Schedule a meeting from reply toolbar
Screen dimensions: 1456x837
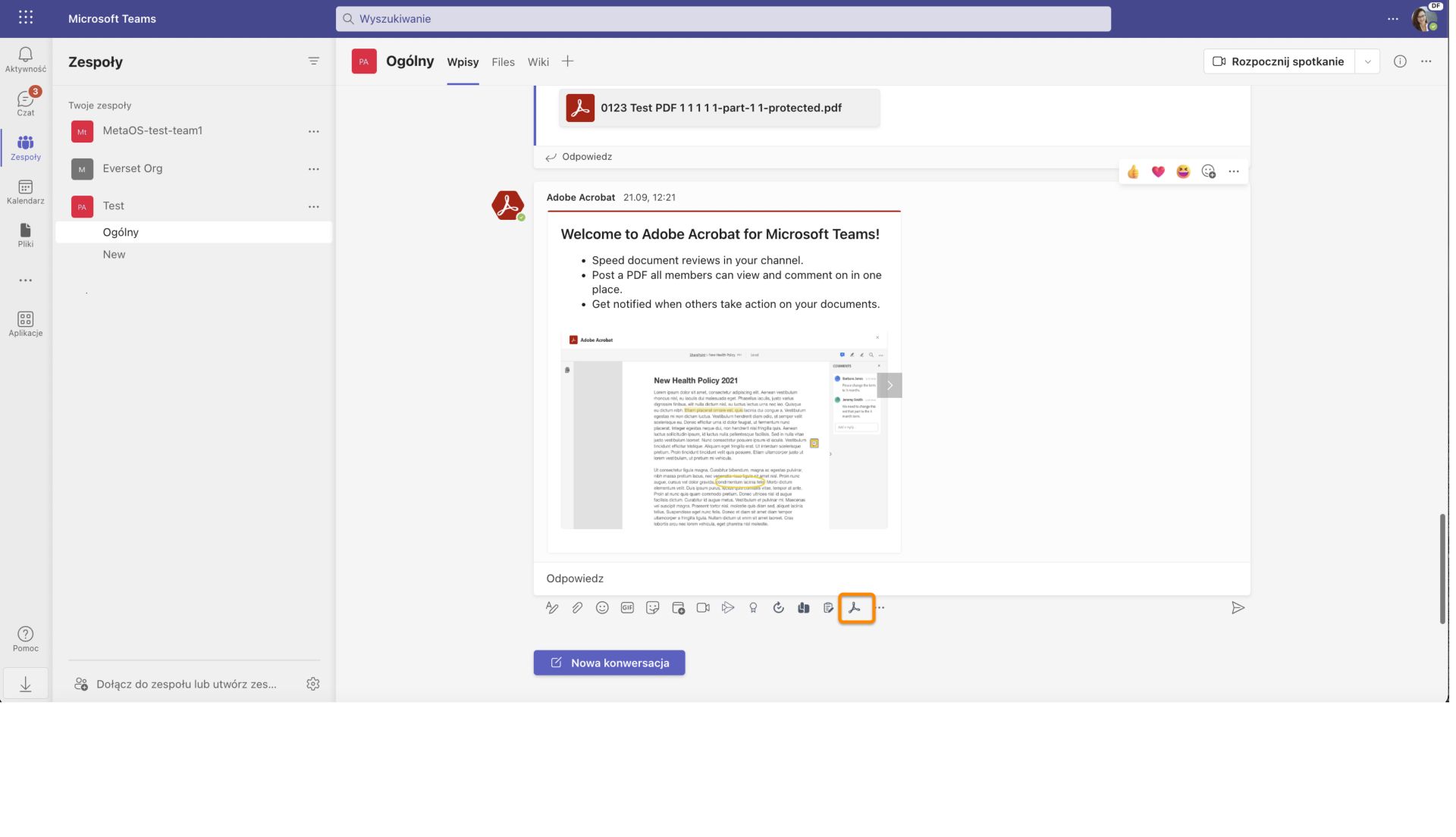pos(678,608)
